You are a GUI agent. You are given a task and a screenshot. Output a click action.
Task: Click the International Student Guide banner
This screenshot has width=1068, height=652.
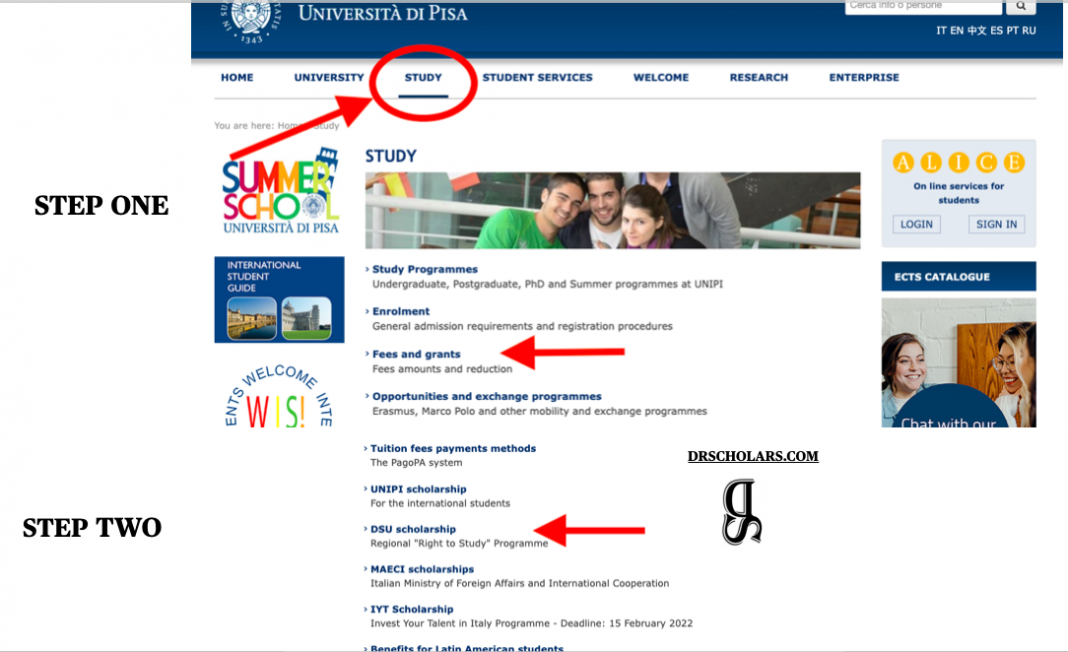click(x=278, y=298)
